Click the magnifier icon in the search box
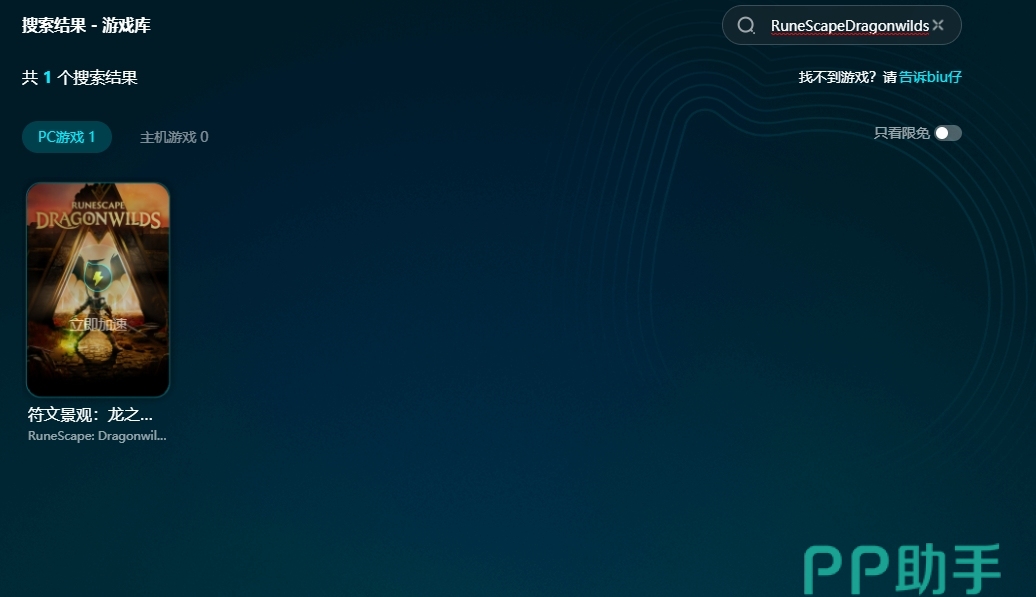Screen dimensions: 1036x597 coord(746,26)
